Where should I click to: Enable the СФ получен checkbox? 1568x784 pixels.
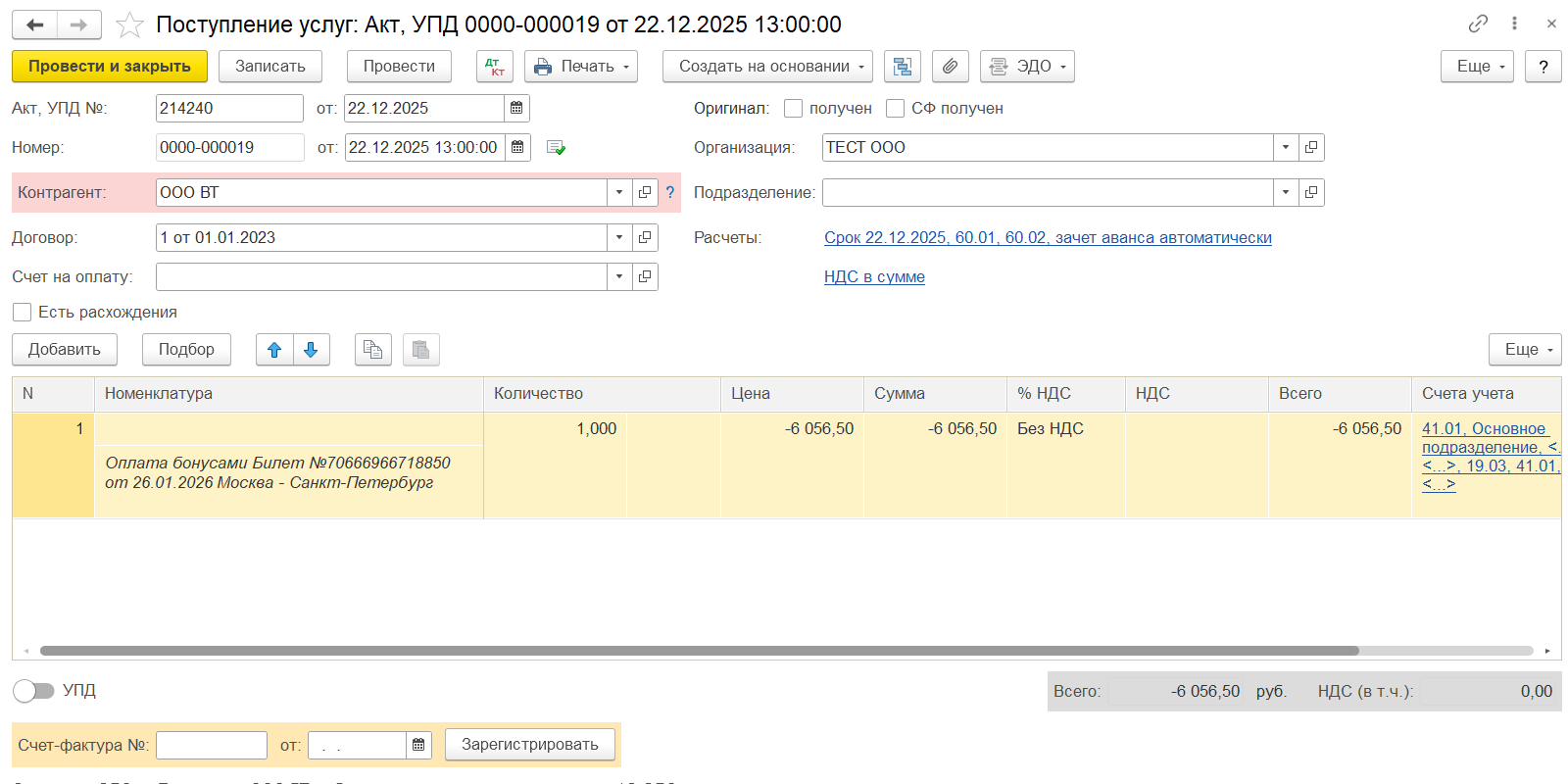pyautogui.click(x=895, y=108)
